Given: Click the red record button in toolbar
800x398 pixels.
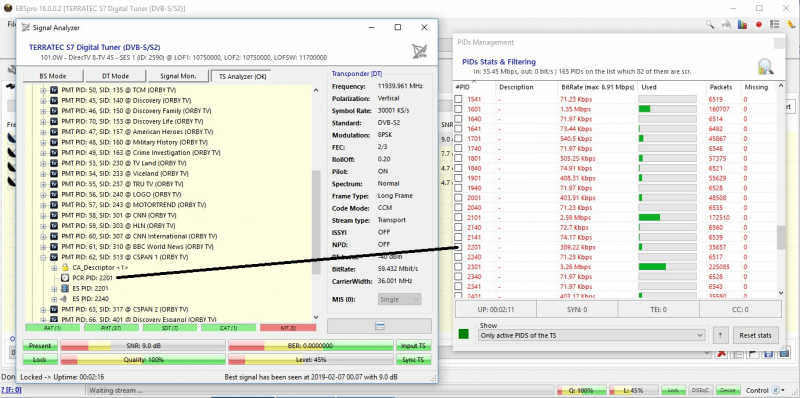Looking at the screenshot, I should point(759,24).
